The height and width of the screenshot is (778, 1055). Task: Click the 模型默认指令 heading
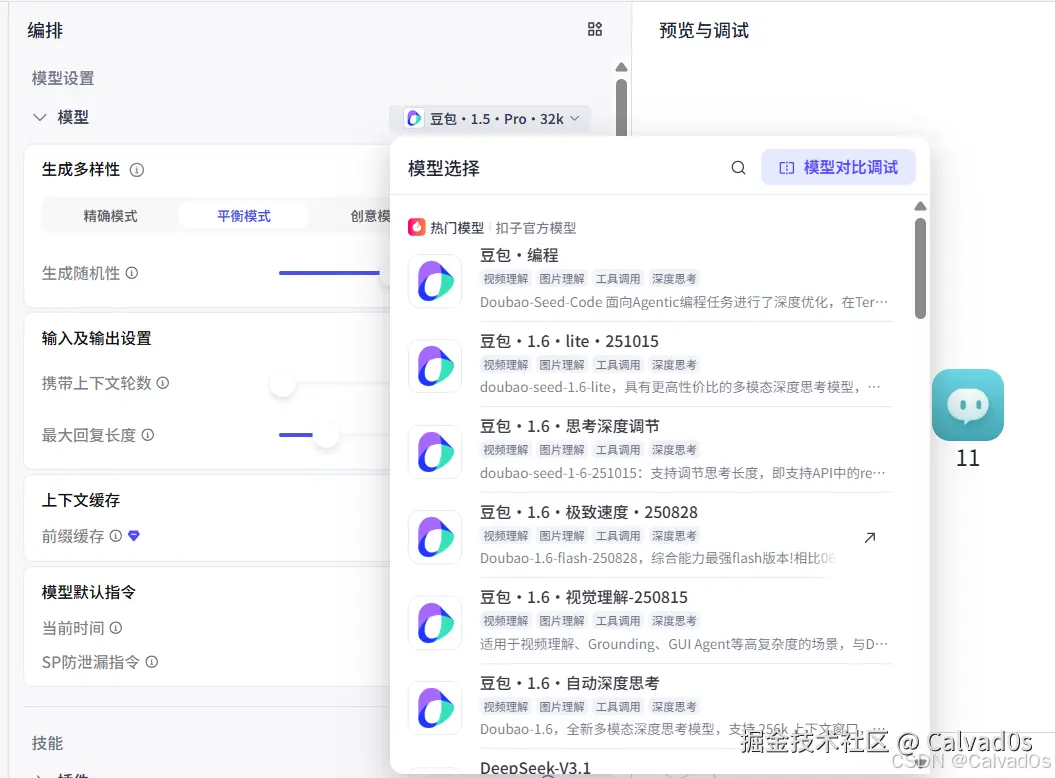coord(89,592)
